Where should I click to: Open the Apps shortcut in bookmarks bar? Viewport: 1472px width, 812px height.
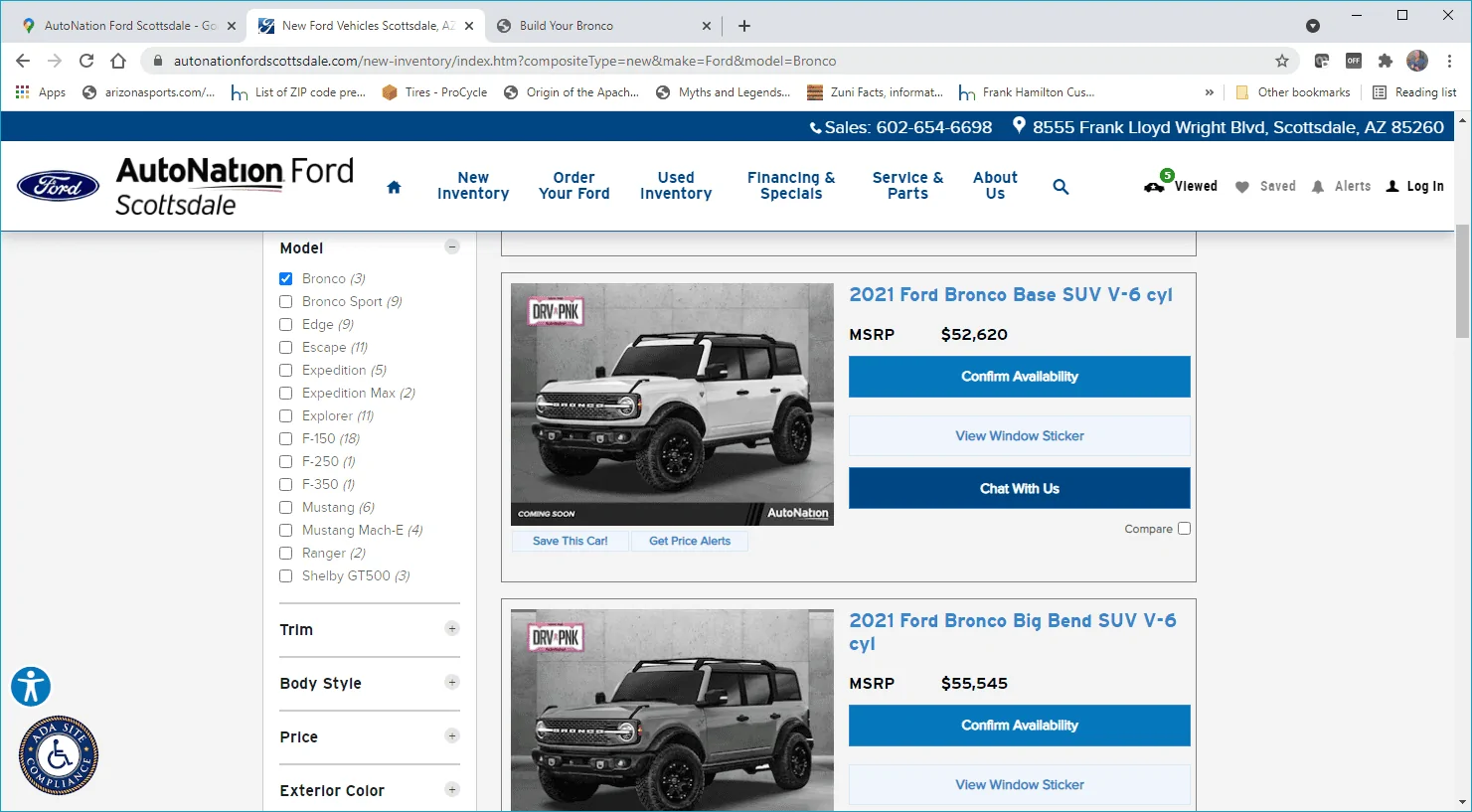click(41, 92)
